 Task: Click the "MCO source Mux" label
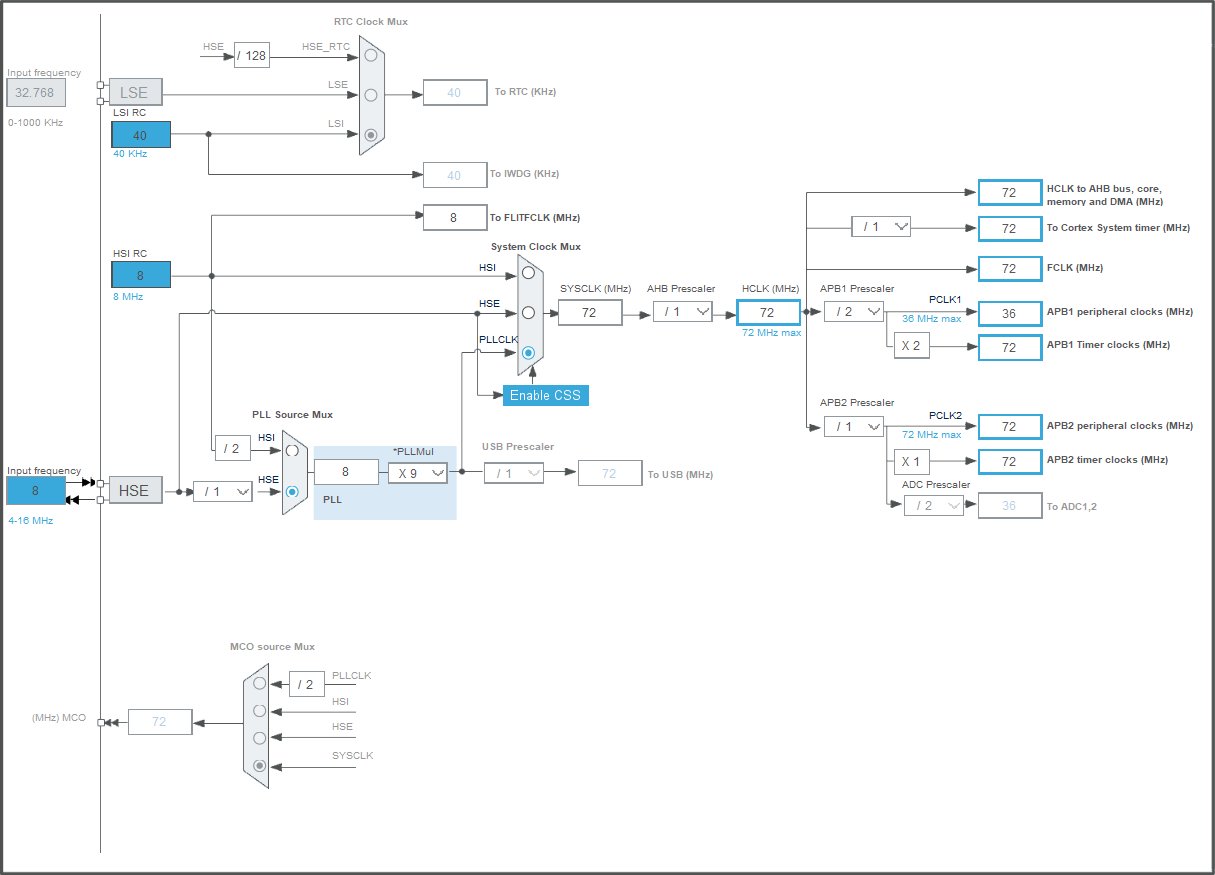coord(272,646)
